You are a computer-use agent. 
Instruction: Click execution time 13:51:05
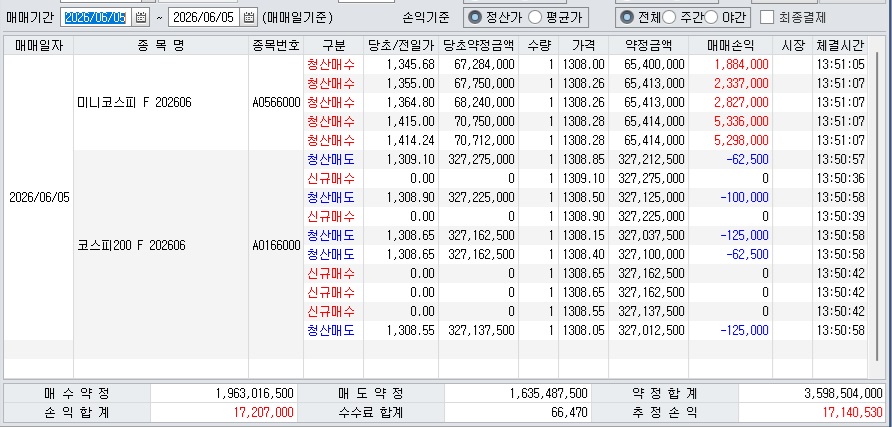click(841, 64)
